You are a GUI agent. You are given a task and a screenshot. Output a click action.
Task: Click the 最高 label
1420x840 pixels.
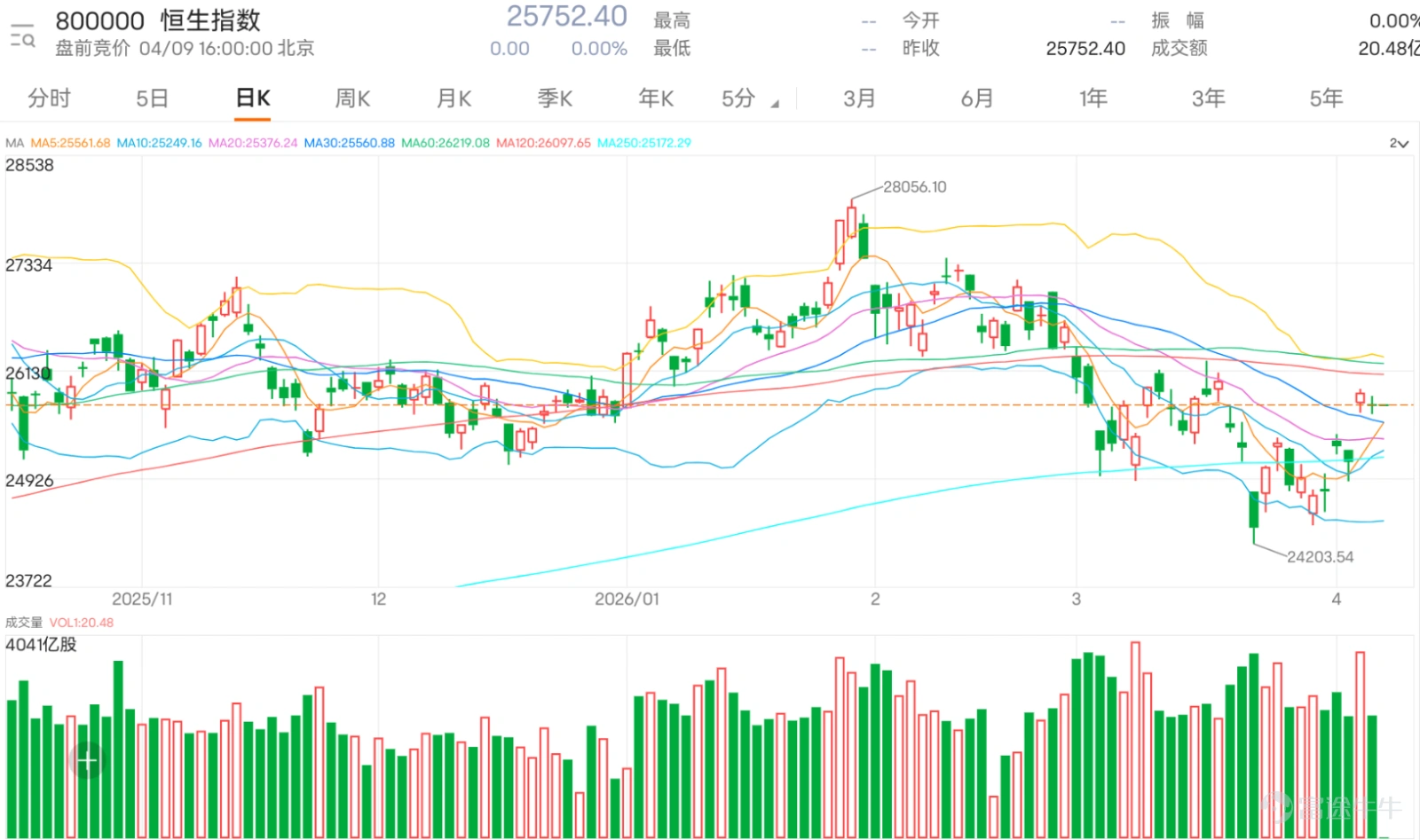[x=672, y=20]
